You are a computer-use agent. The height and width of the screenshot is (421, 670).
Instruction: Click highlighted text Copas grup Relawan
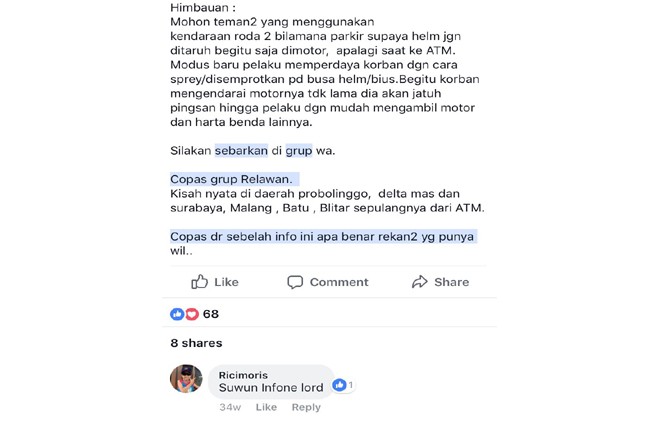231,179
